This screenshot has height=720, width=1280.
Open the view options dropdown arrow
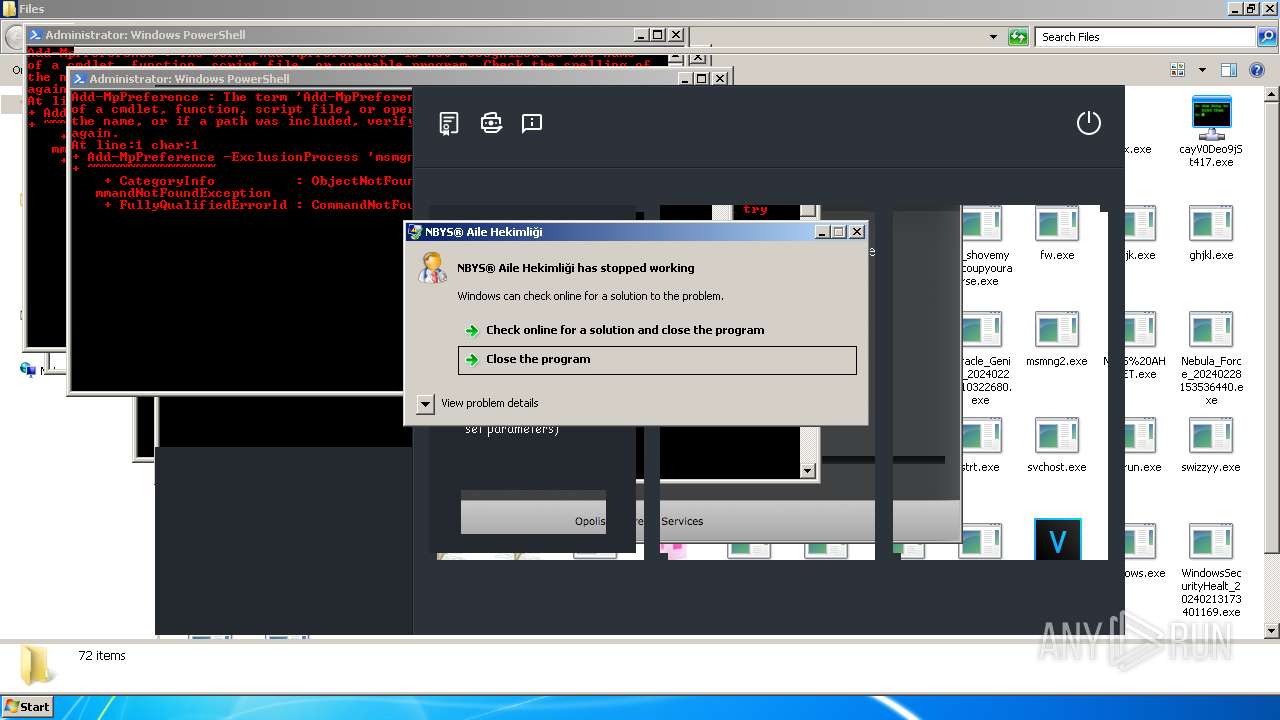[1202, 70]
